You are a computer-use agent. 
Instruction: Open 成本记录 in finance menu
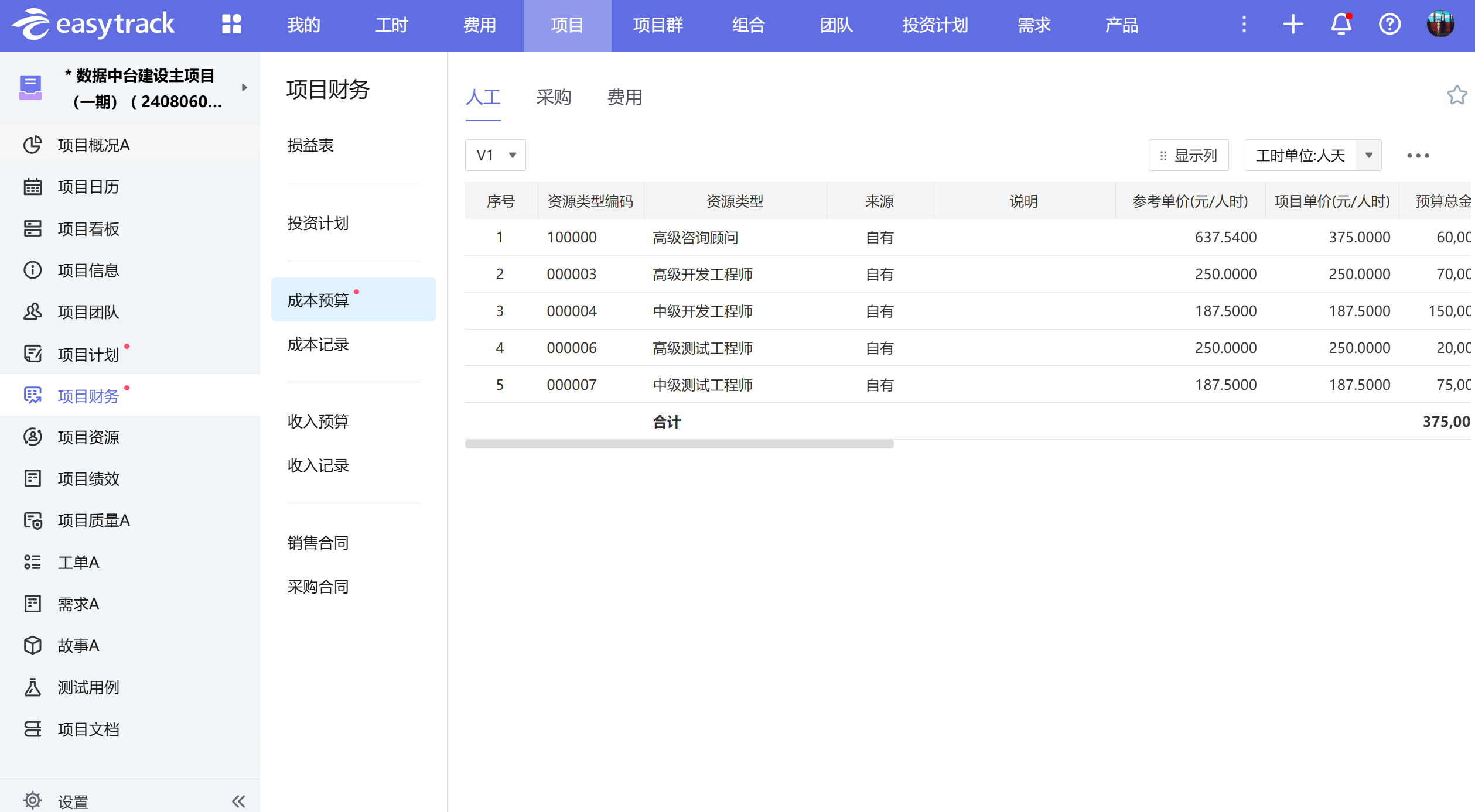click(x=318, y=344)
